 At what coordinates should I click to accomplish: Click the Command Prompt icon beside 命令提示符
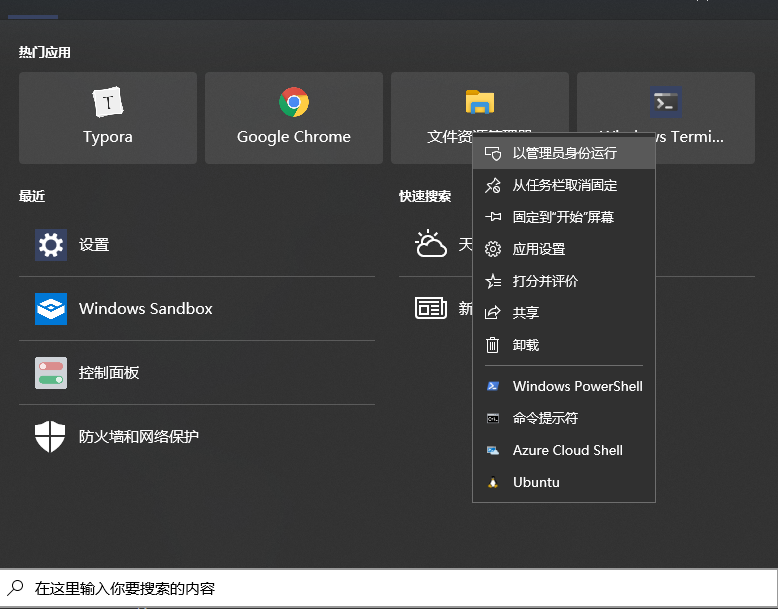pos(493,418)
